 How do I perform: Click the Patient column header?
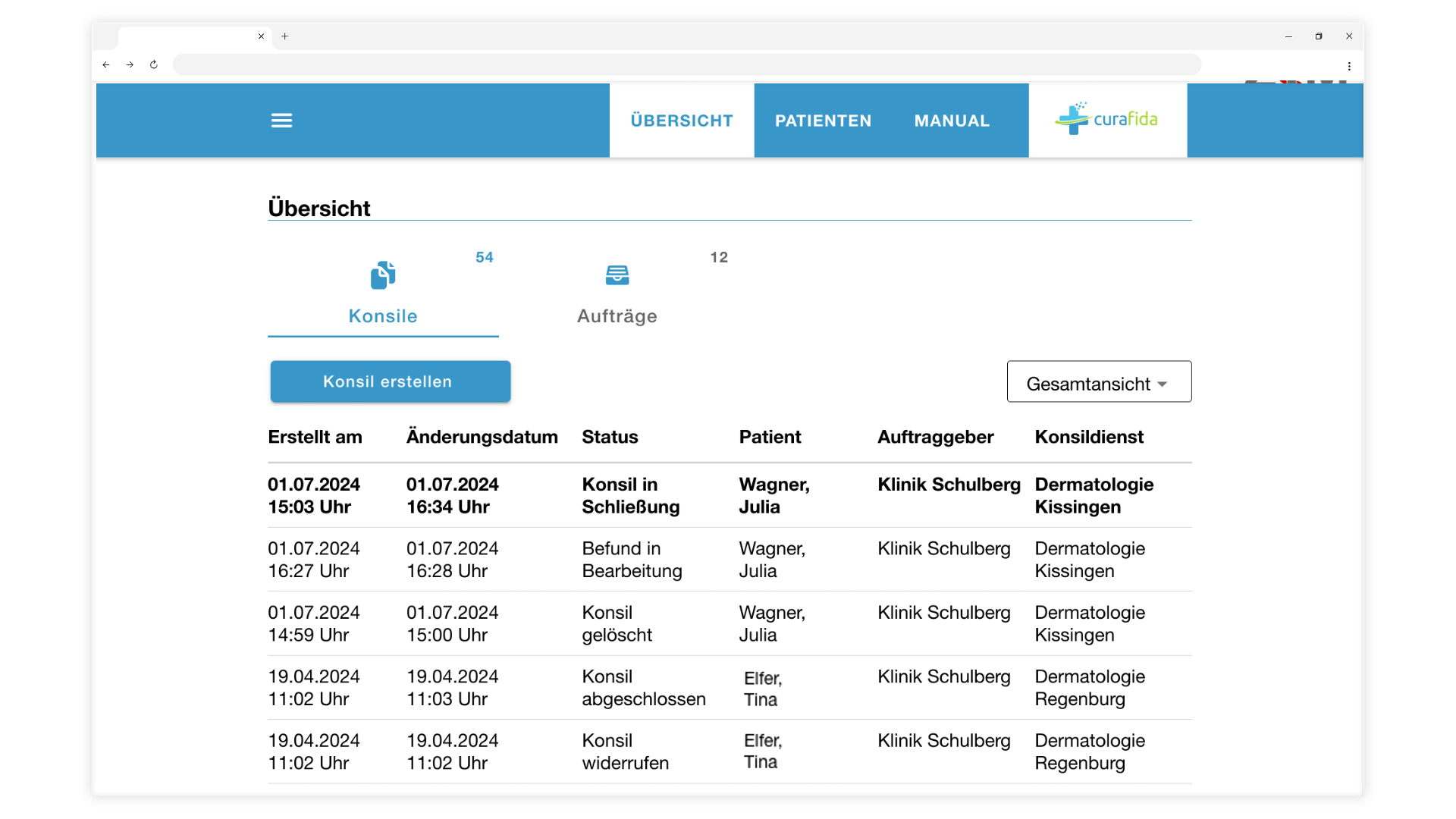[x=770, y=437]
